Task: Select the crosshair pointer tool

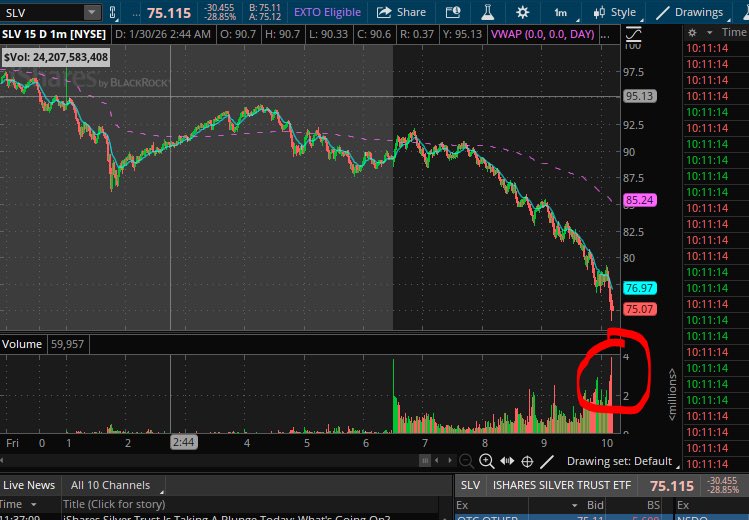Action: (527, 461)
